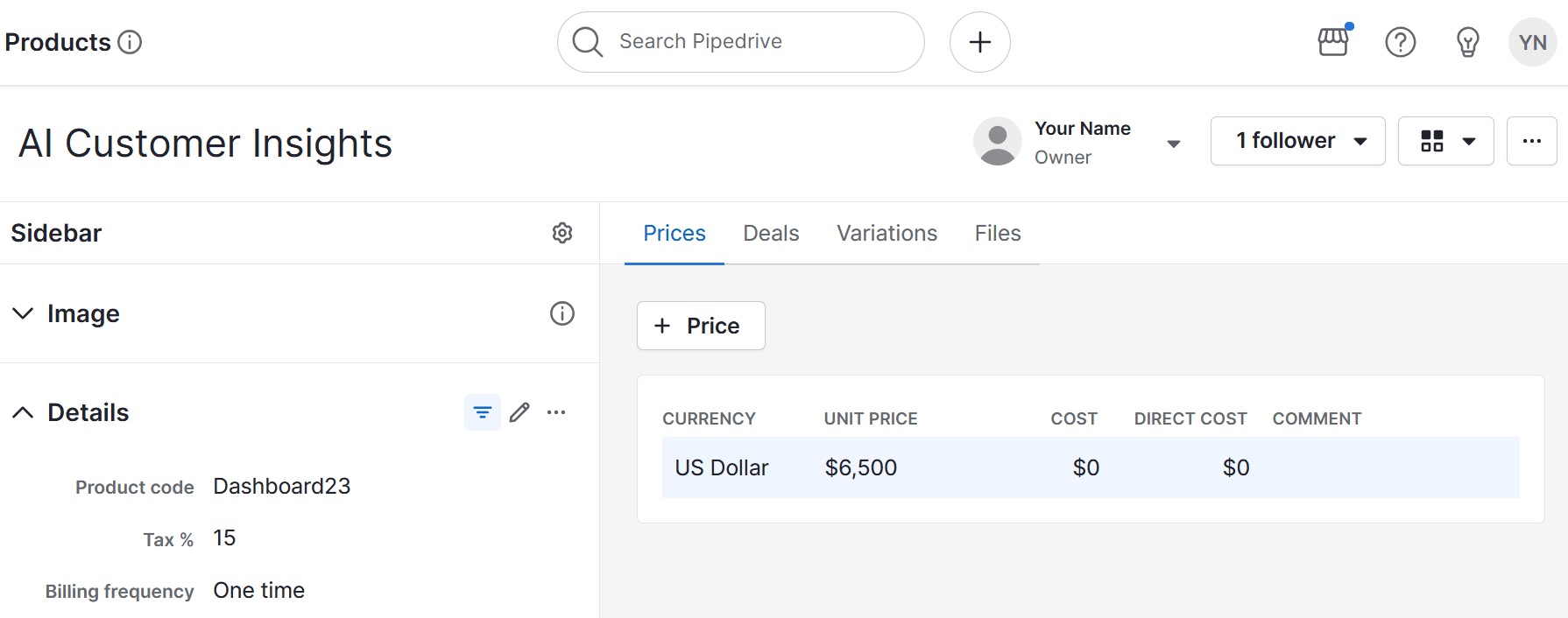This screenshot has height=618, width=1568.
Task: Click the Tax % value 15
Action: [224, 538]
